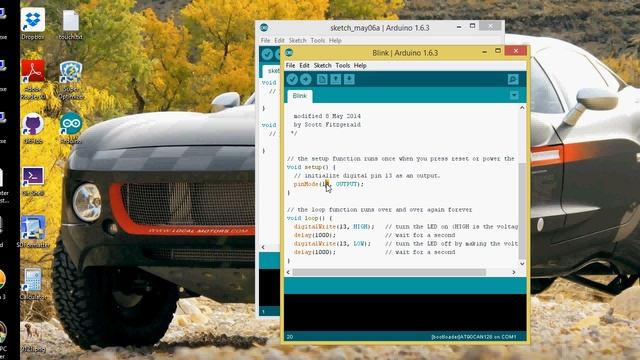Click HIGH keyword in digitalWrite line
This screenshot has height=360, width=640.
[361, 227]
